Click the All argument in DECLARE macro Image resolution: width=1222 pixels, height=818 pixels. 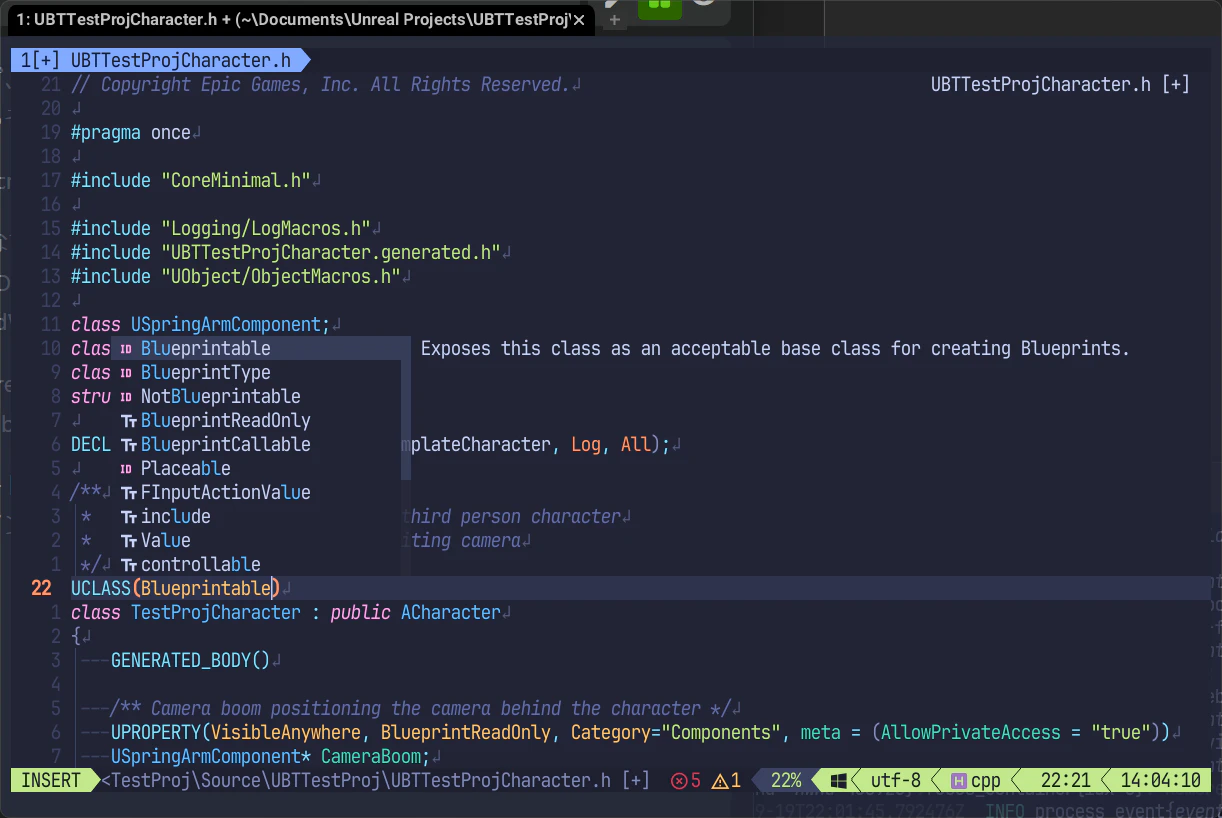tap(636, 444)
